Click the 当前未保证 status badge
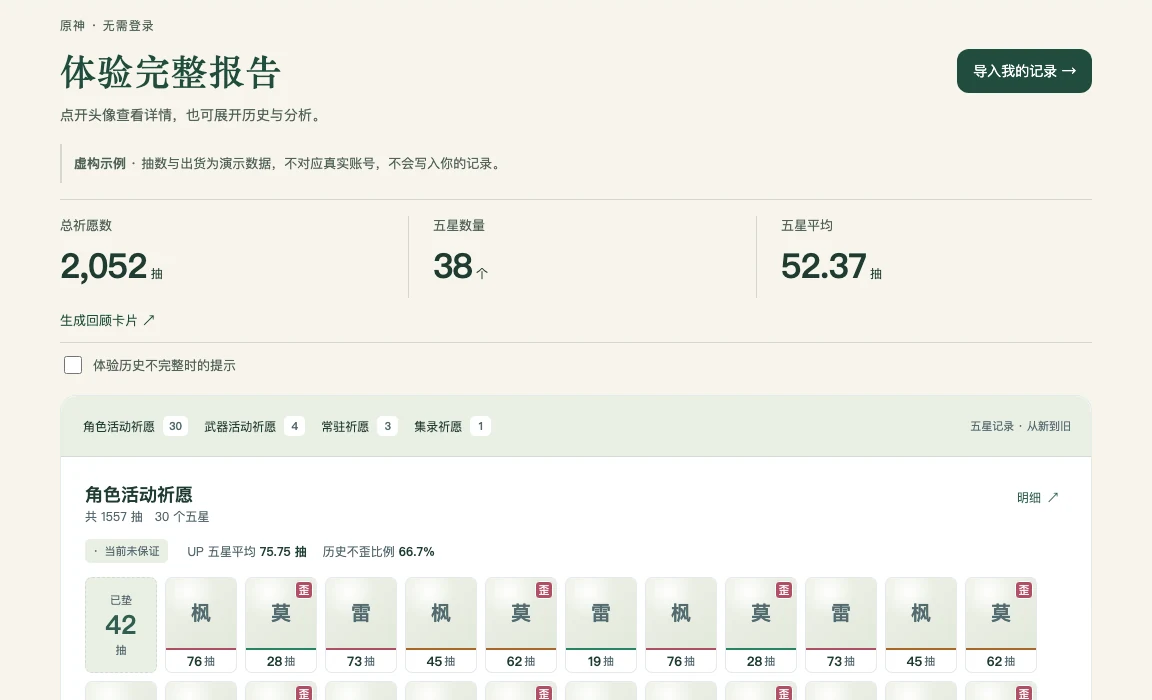The width and height of the screenshot is (1152, 700). (126, 551)
